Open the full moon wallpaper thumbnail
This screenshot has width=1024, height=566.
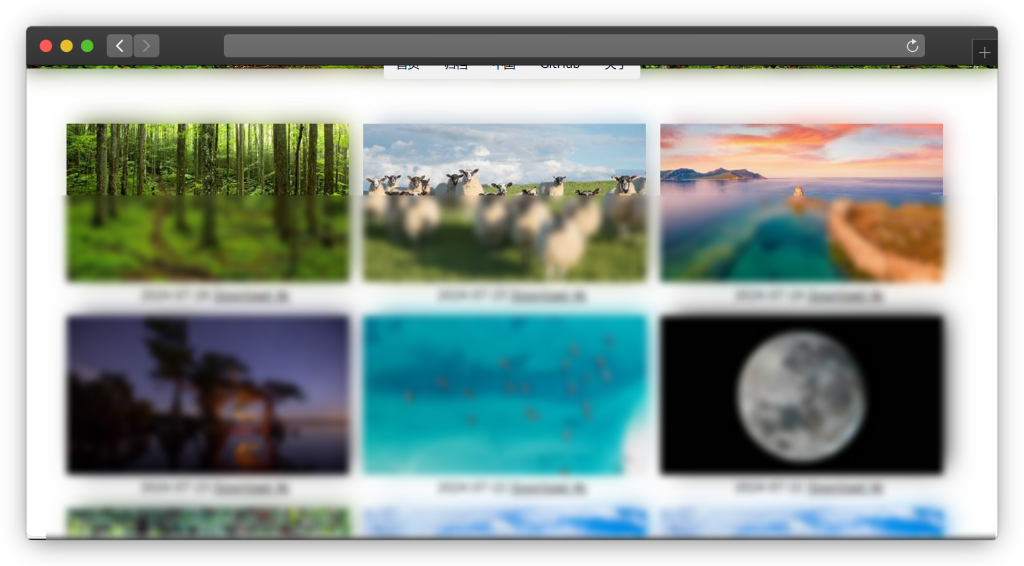pos(801,394)
